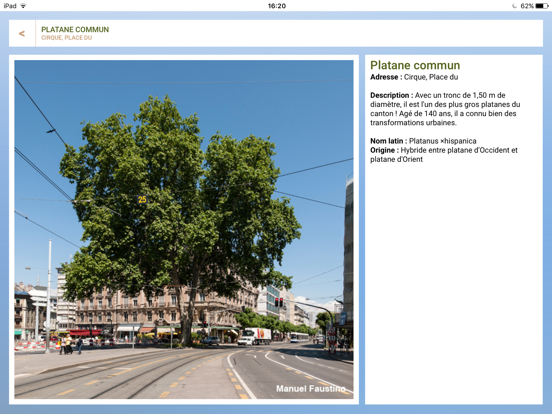Tap the "iPad" label in status bar

pos(10,6)
